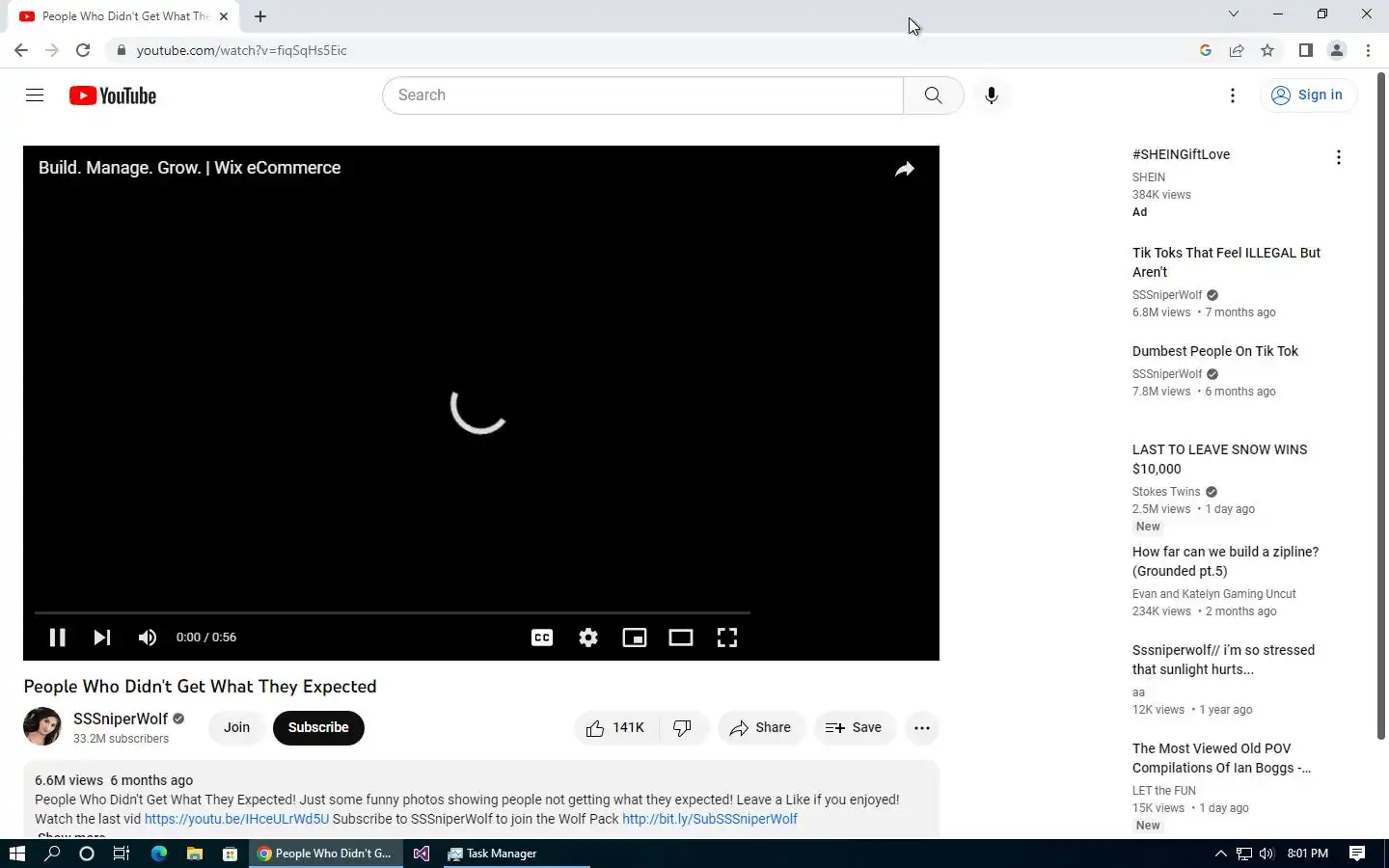Toggle closed captions CC button

542,637
